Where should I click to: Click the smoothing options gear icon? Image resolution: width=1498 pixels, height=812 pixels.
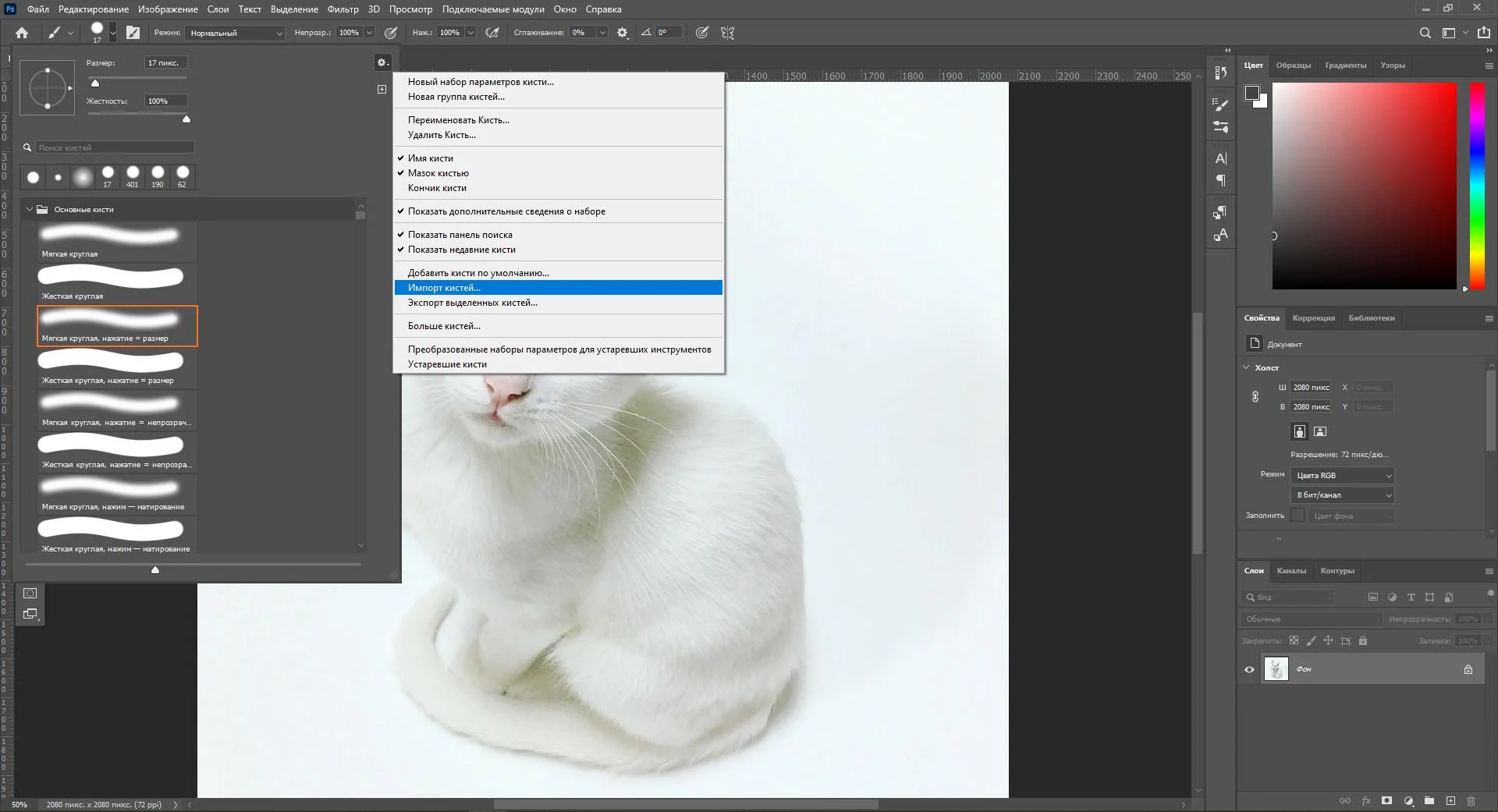click(623, 33)
